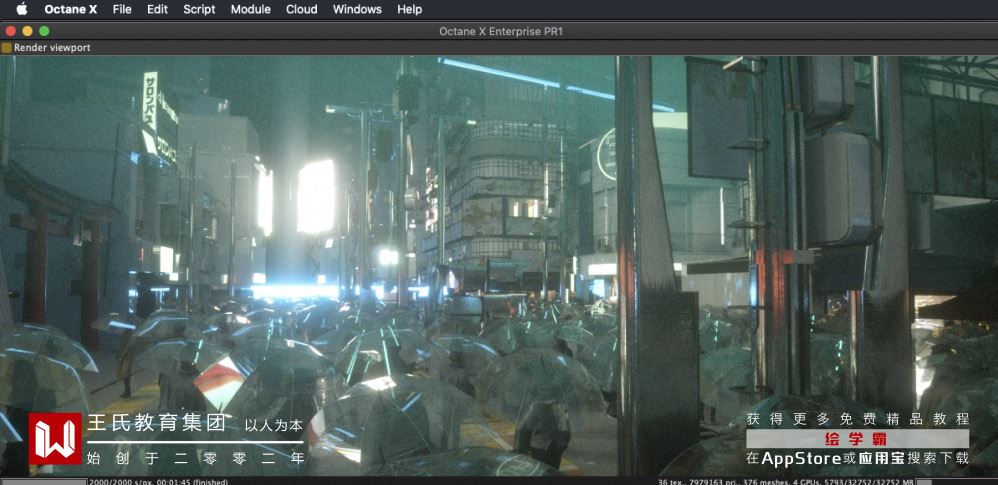The height and width of the screenshot is (485, 998).
Task: Click the render progress bar in the status bar
Action: tap(43, 482)
